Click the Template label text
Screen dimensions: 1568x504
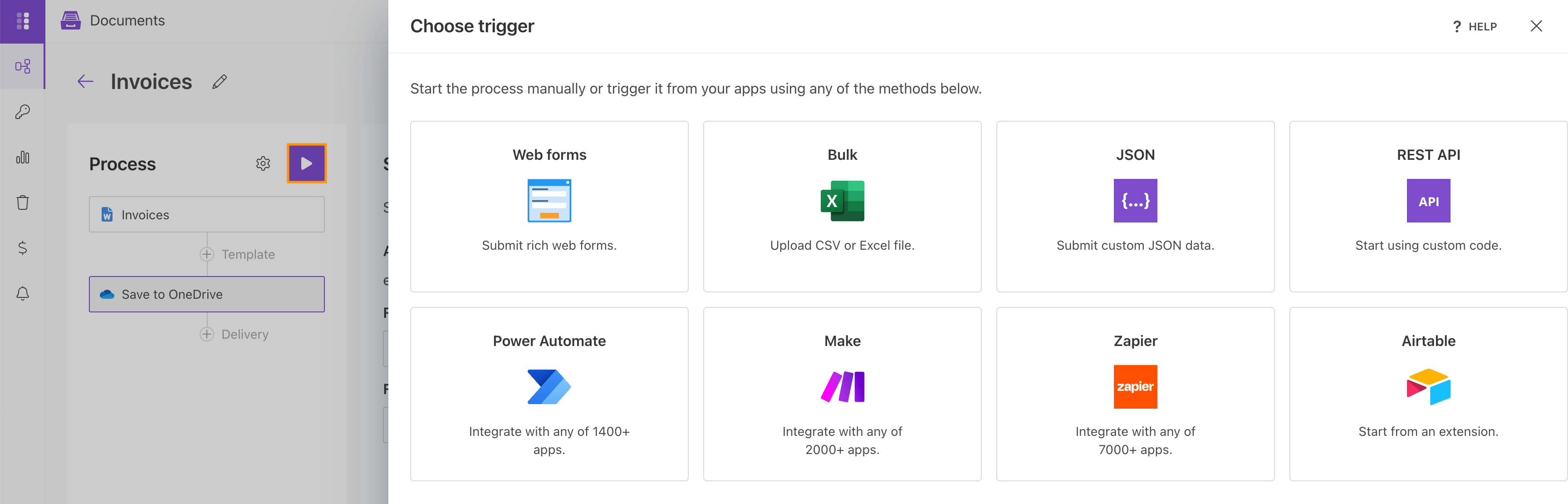click(248, 254)
